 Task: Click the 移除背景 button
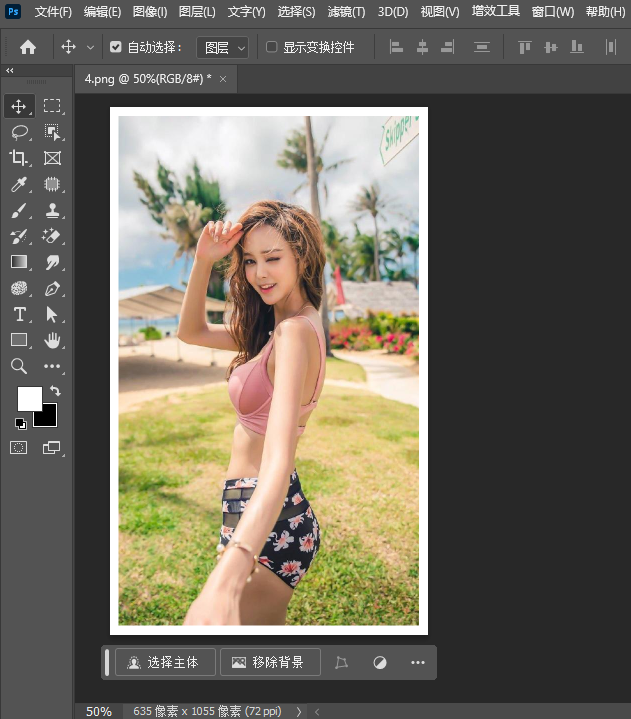click(x=270, y=662)
